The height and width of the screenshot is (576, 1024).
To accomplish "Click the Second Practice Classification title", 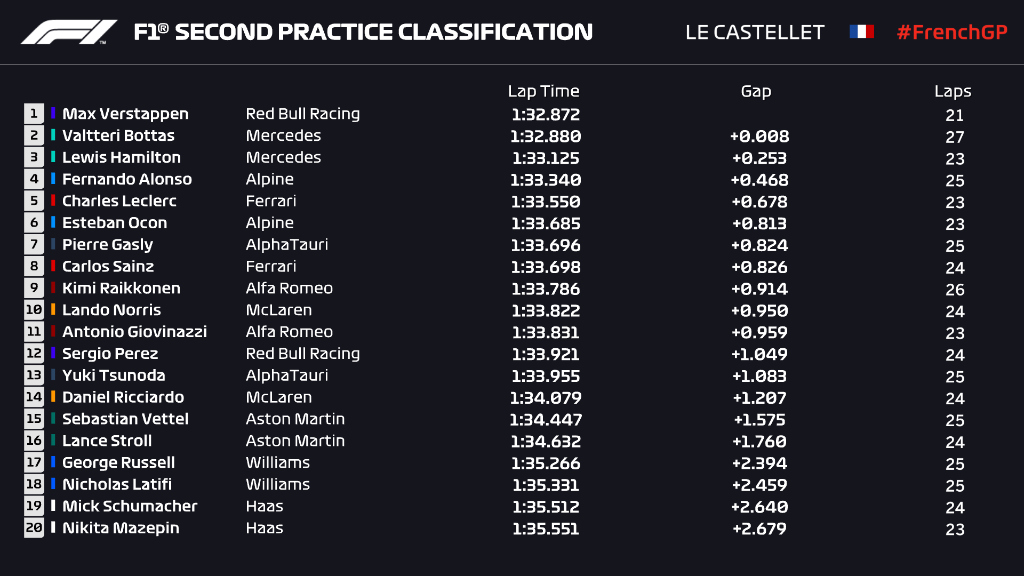I will [363, 32].
